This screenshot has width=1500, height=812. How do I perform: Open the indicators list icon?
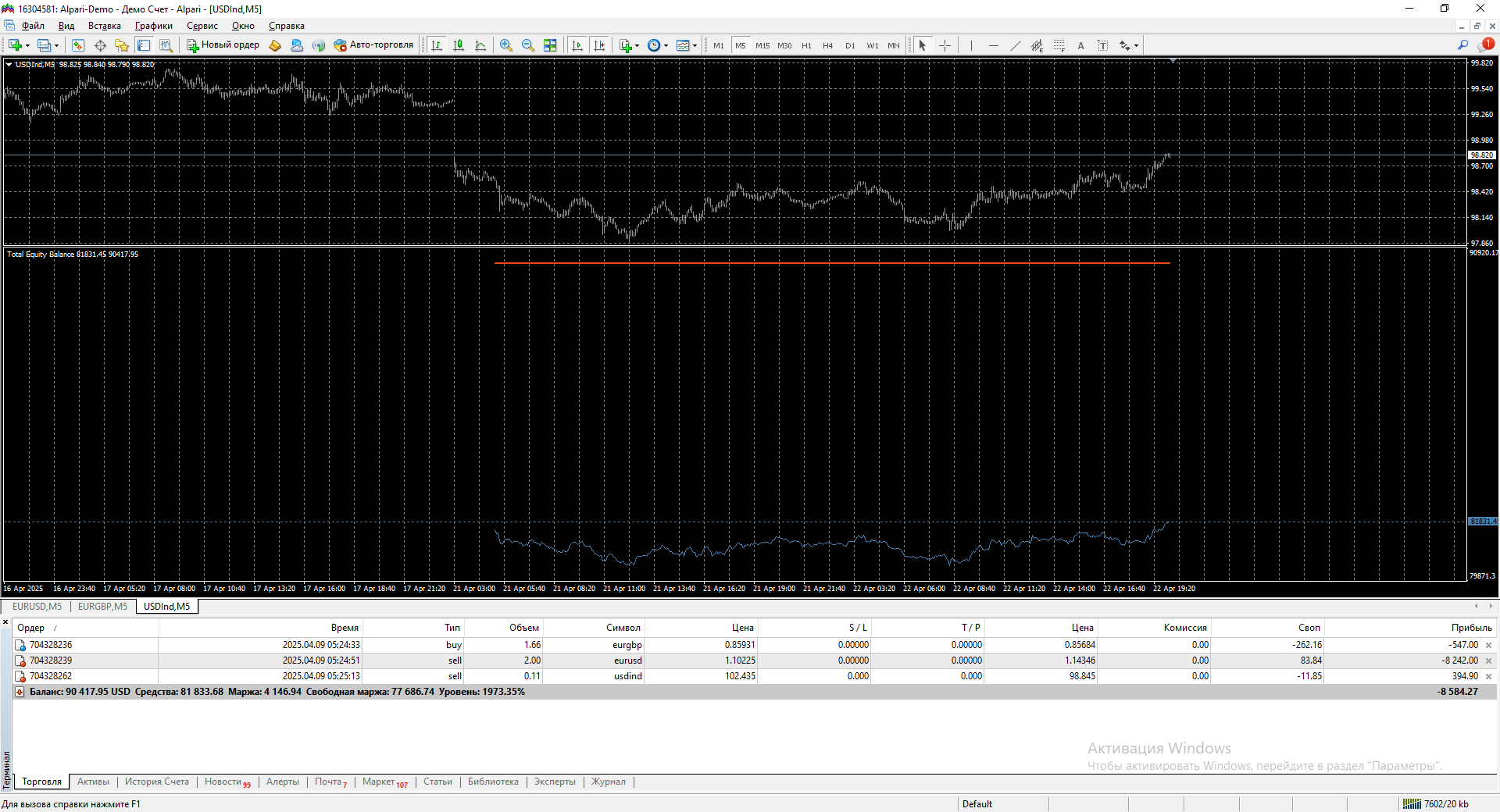tap(625, 45)
